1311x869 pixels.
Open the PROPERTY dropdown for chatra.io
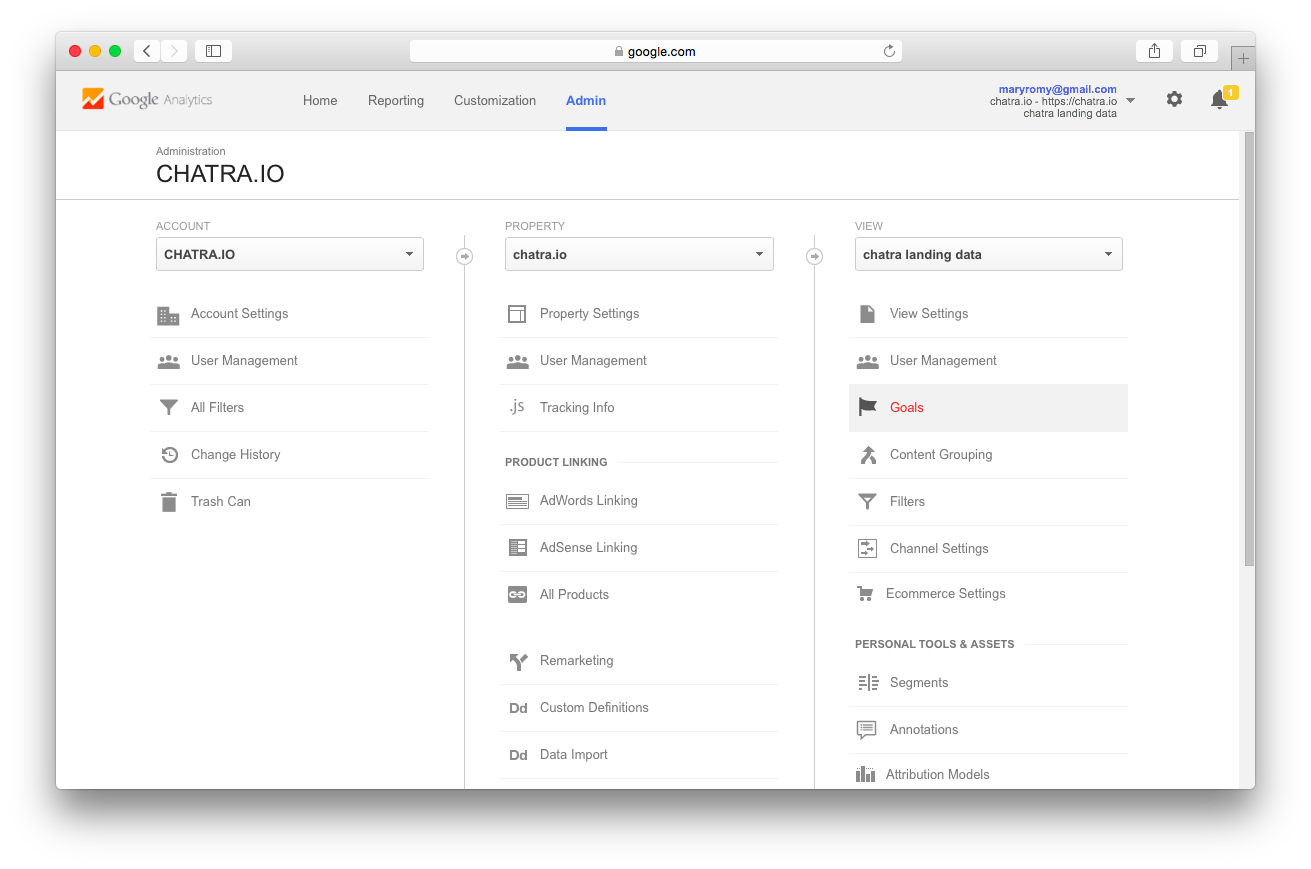pos(639,254)
